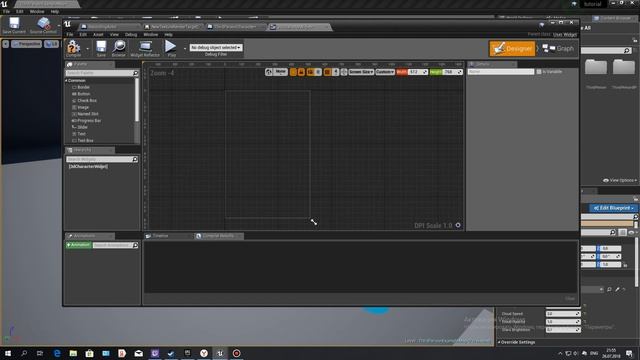Viewport: 640px width, 360px height.
Task: Click the Source Control icon in main editor
Action: coord(44,25)
